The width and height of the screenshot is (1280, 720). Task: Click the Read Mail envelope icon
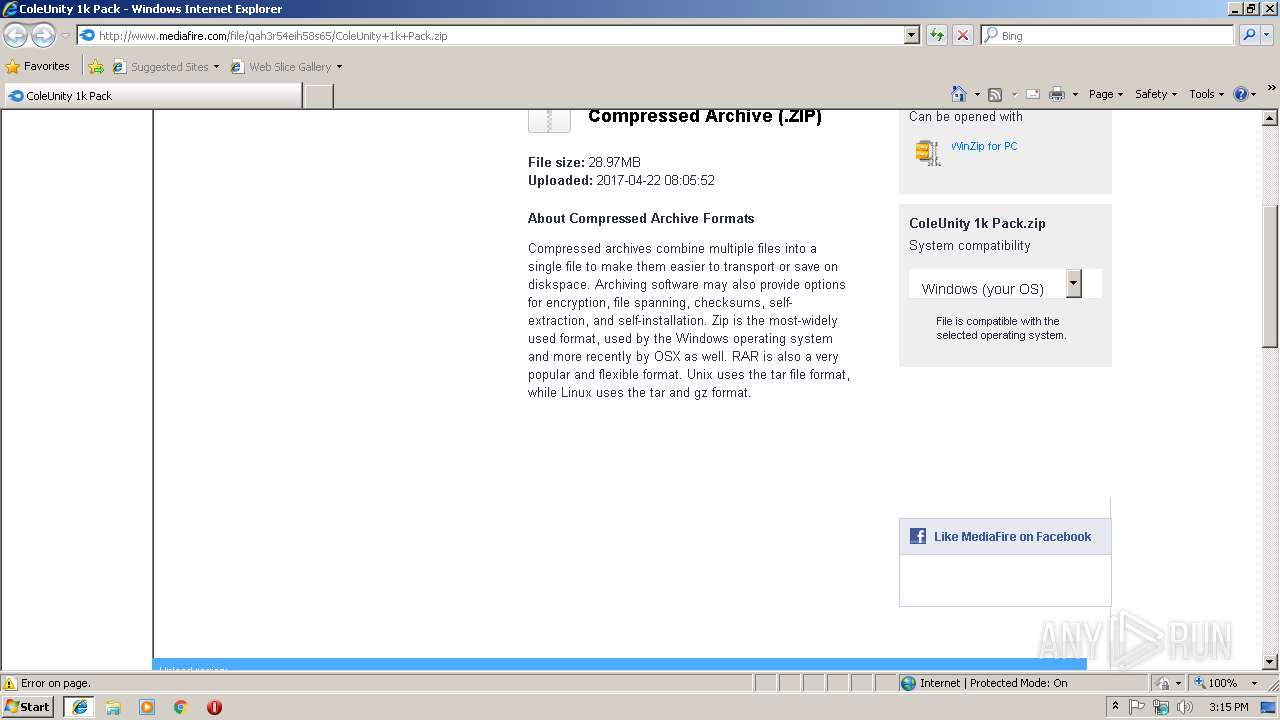pyautogui.click(x=1033, y=94)
